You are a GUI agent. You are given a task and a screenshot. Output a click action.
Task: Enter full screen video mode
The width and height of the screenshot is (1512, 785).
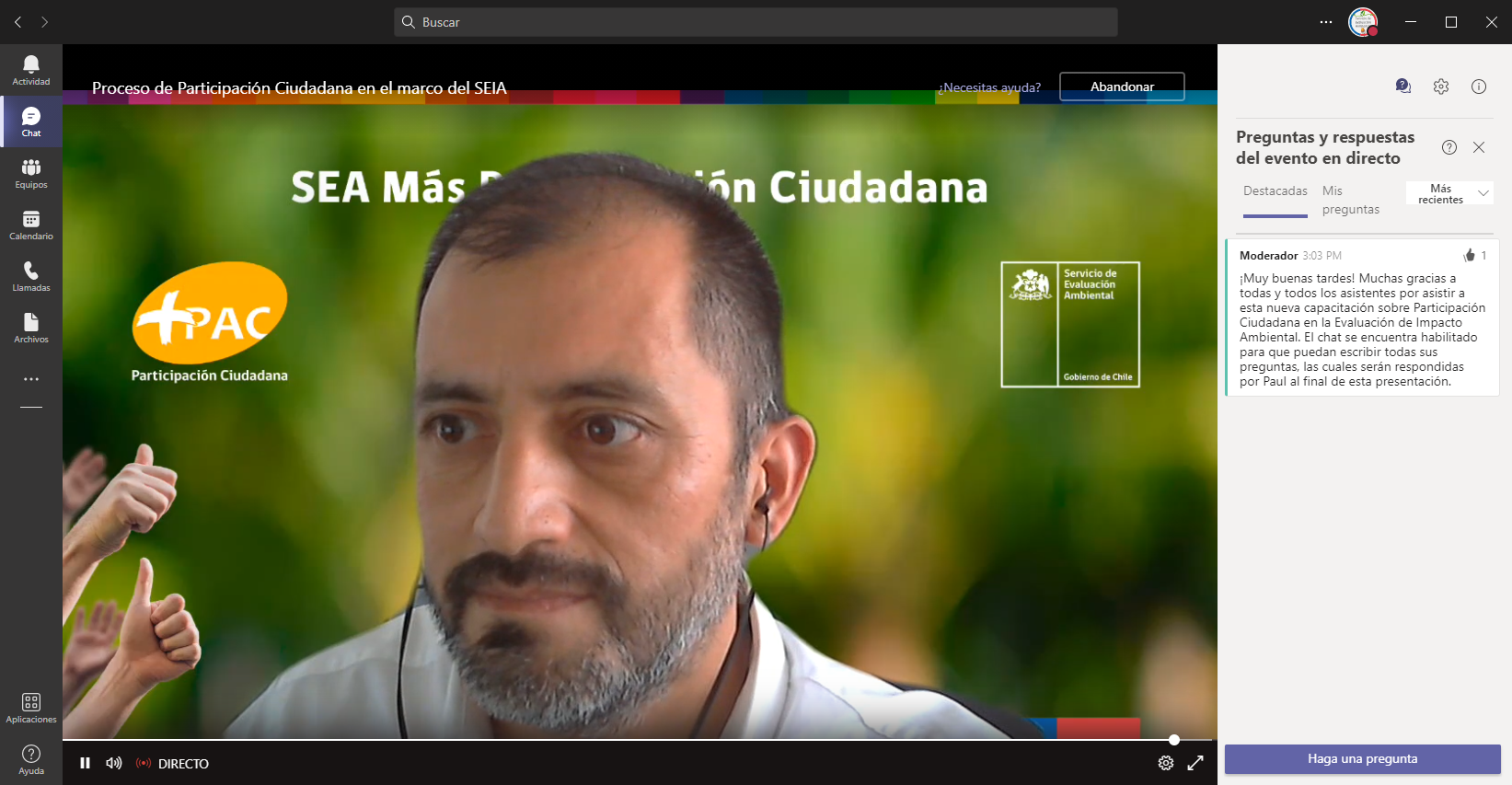1195,763
